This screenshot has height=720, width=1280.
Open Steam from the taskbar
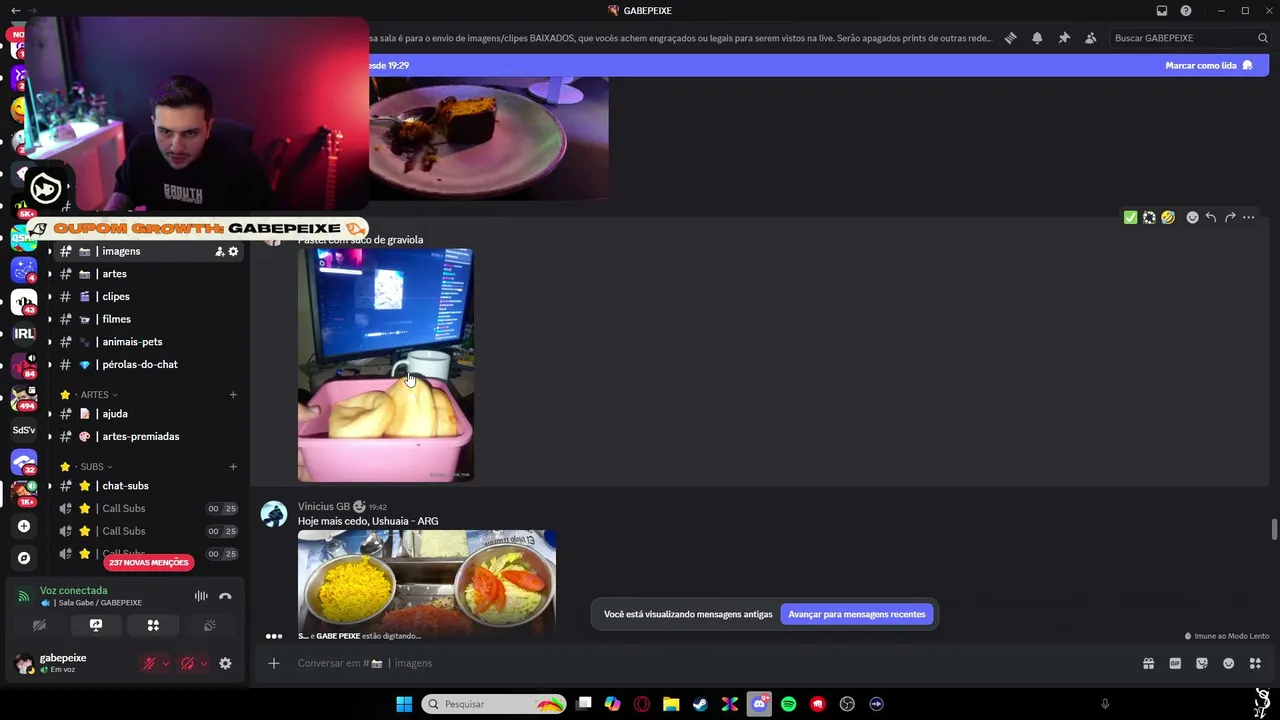point(700,704)
